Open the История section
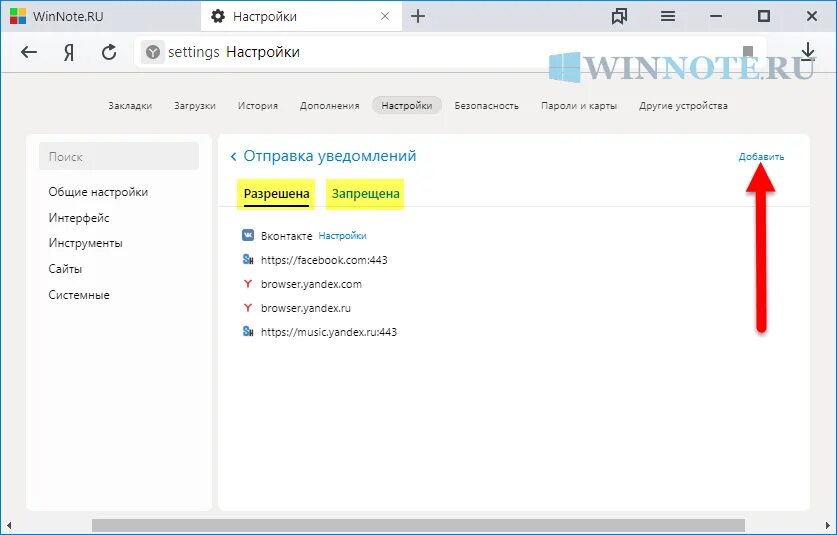Screen dimensions: 837x535 pyautogui.click(x=258, y=106)
